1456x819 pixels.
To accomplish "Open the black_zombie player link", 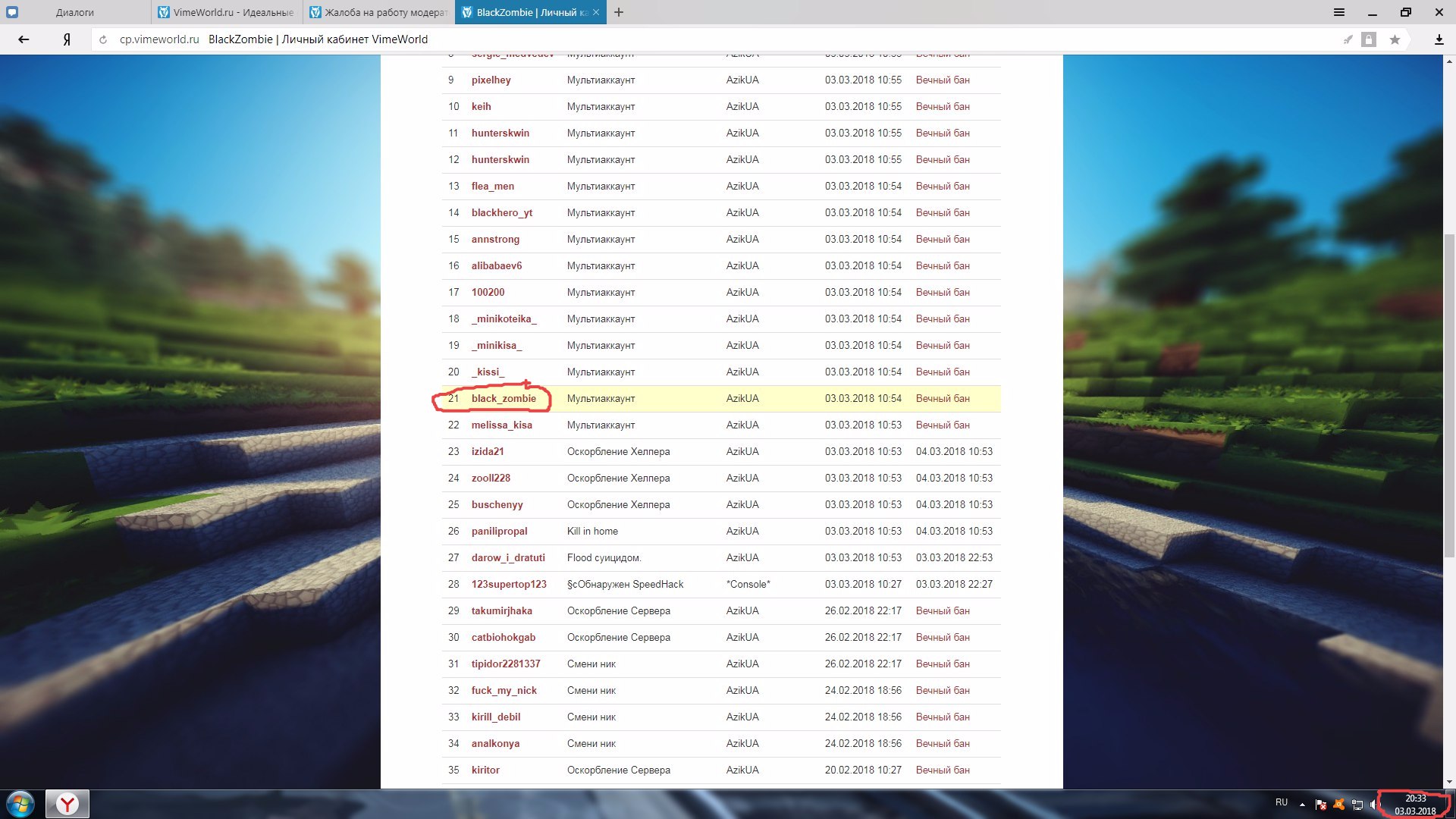I will [x=504, y=398].
